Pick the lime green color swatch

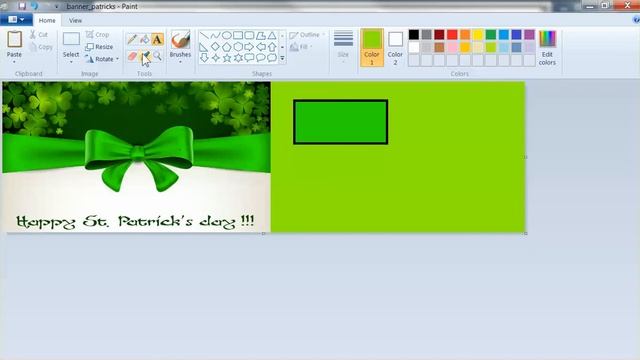[x=491, y=47]
